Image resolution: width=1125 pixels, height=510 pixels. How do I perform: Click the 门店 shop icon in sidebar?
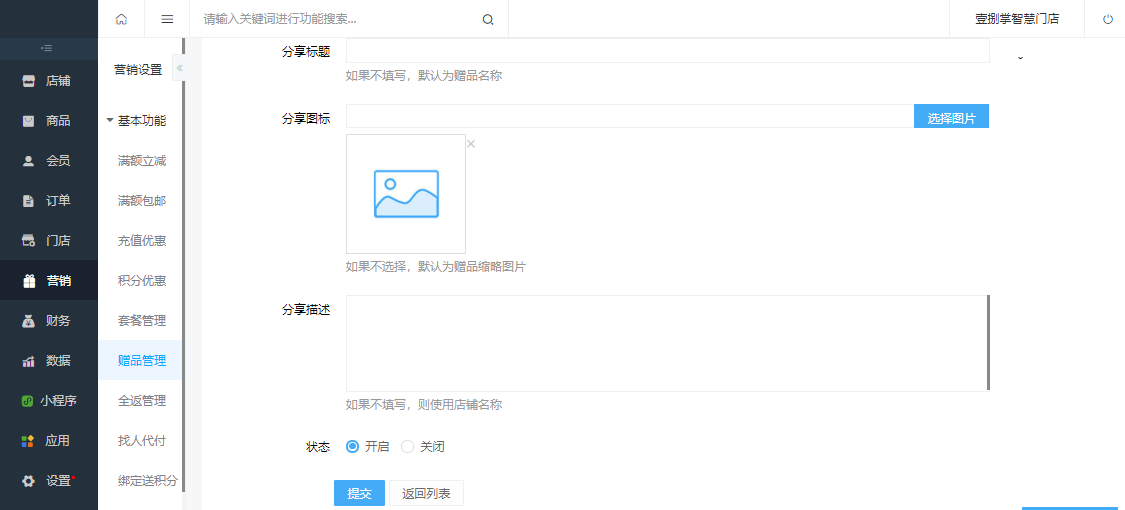[x=29, y=240]
